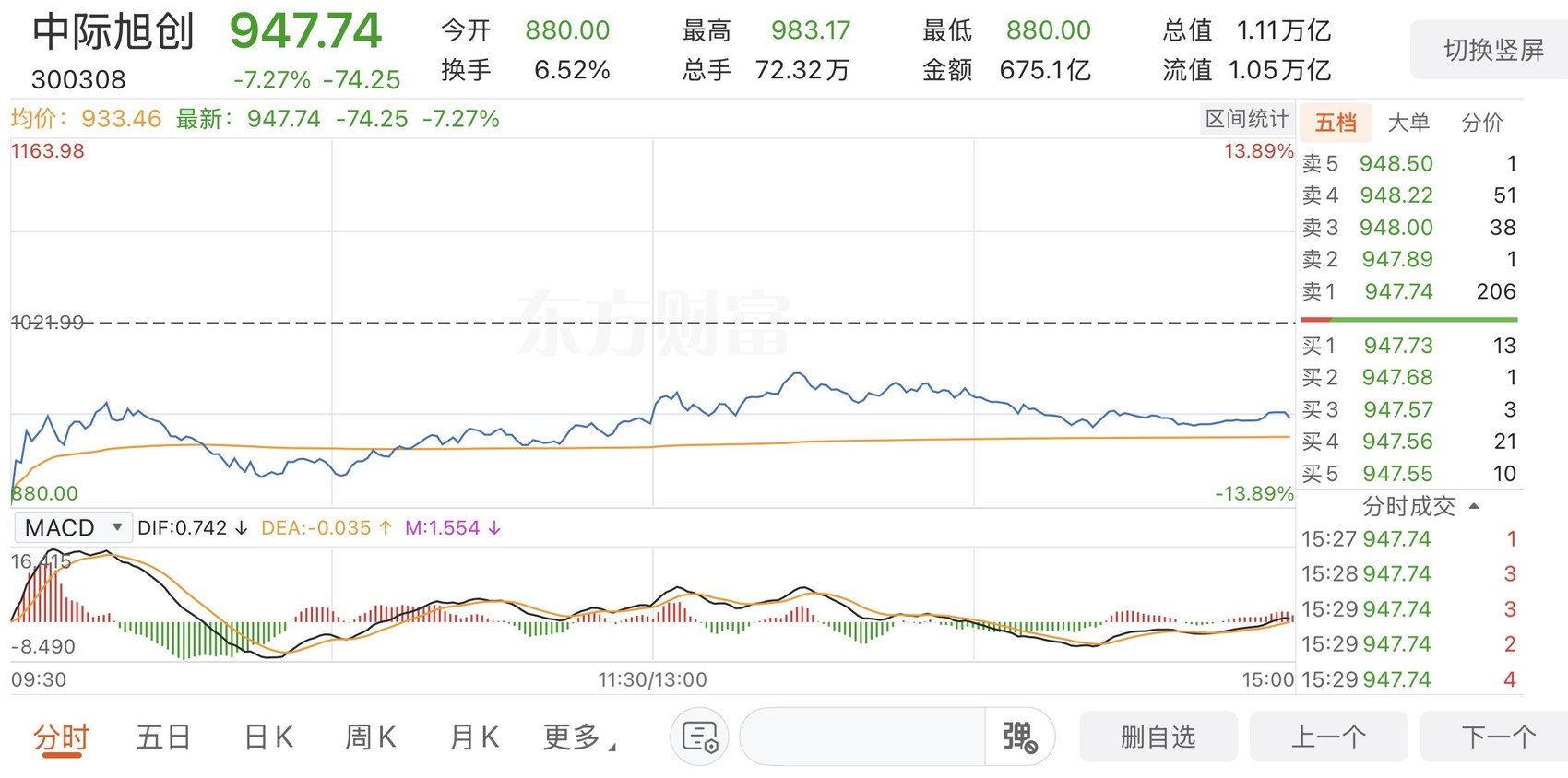Open the 分价 price distribution tab
Image resolution: width=1568 pixels, height=778 pixels.
[x=1482, y=123]
